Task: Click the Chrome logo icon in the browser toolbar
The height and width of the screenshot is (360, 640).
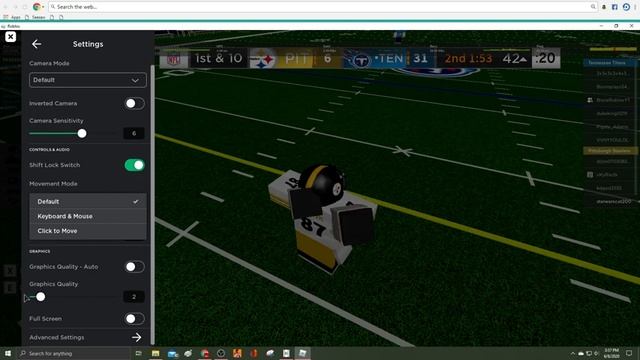Action: coord(37,7)
